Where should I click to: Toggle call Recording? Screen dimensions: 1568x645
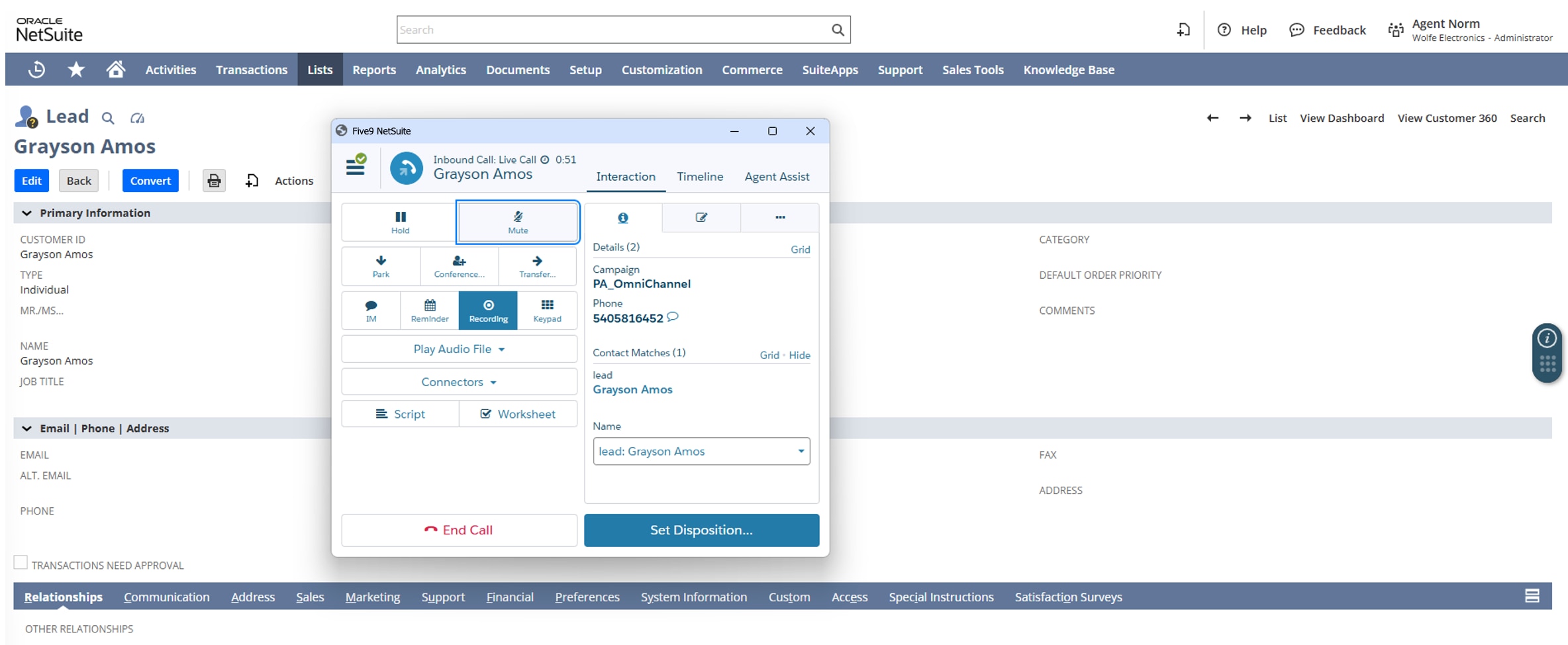coord(488,311)
